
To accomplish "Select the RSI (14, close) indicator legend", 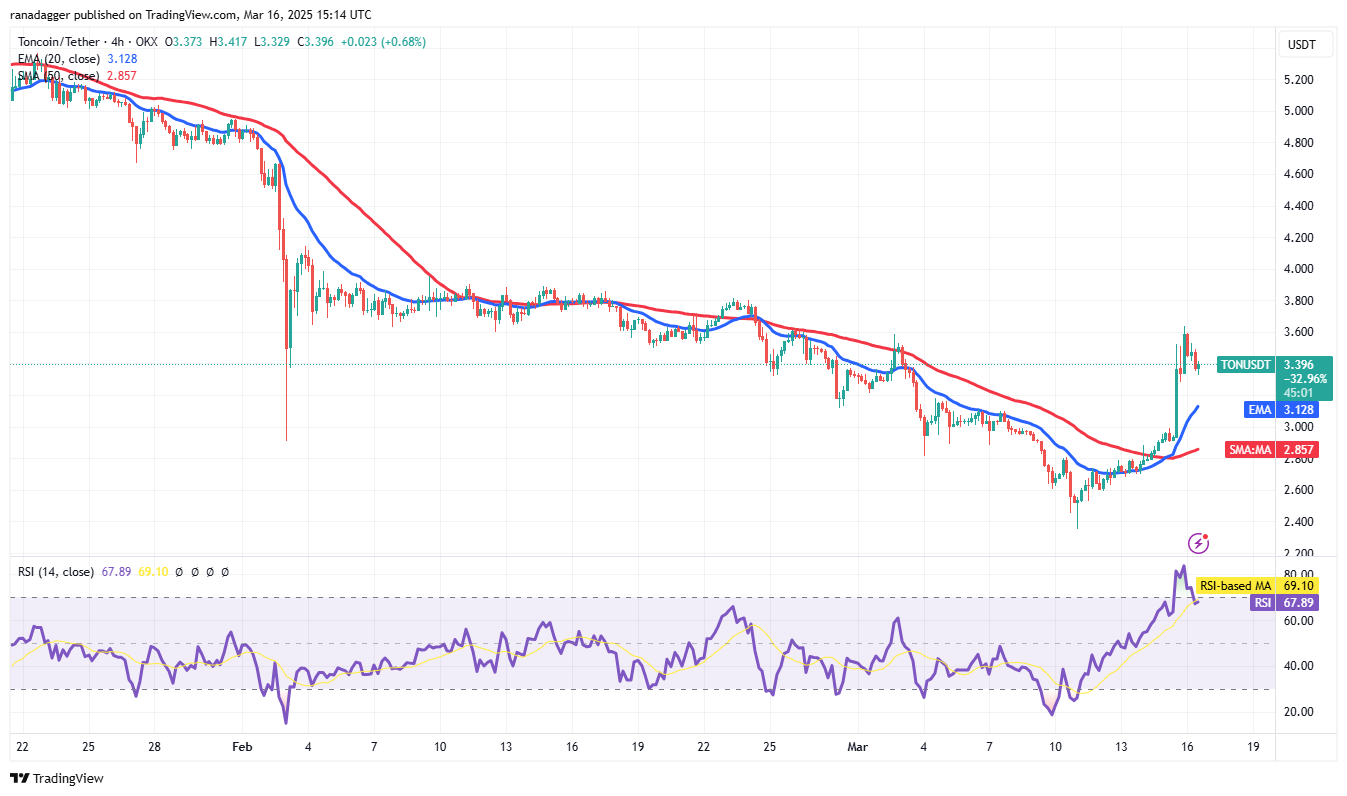I will pyautogui.click(x=56, y=572).
